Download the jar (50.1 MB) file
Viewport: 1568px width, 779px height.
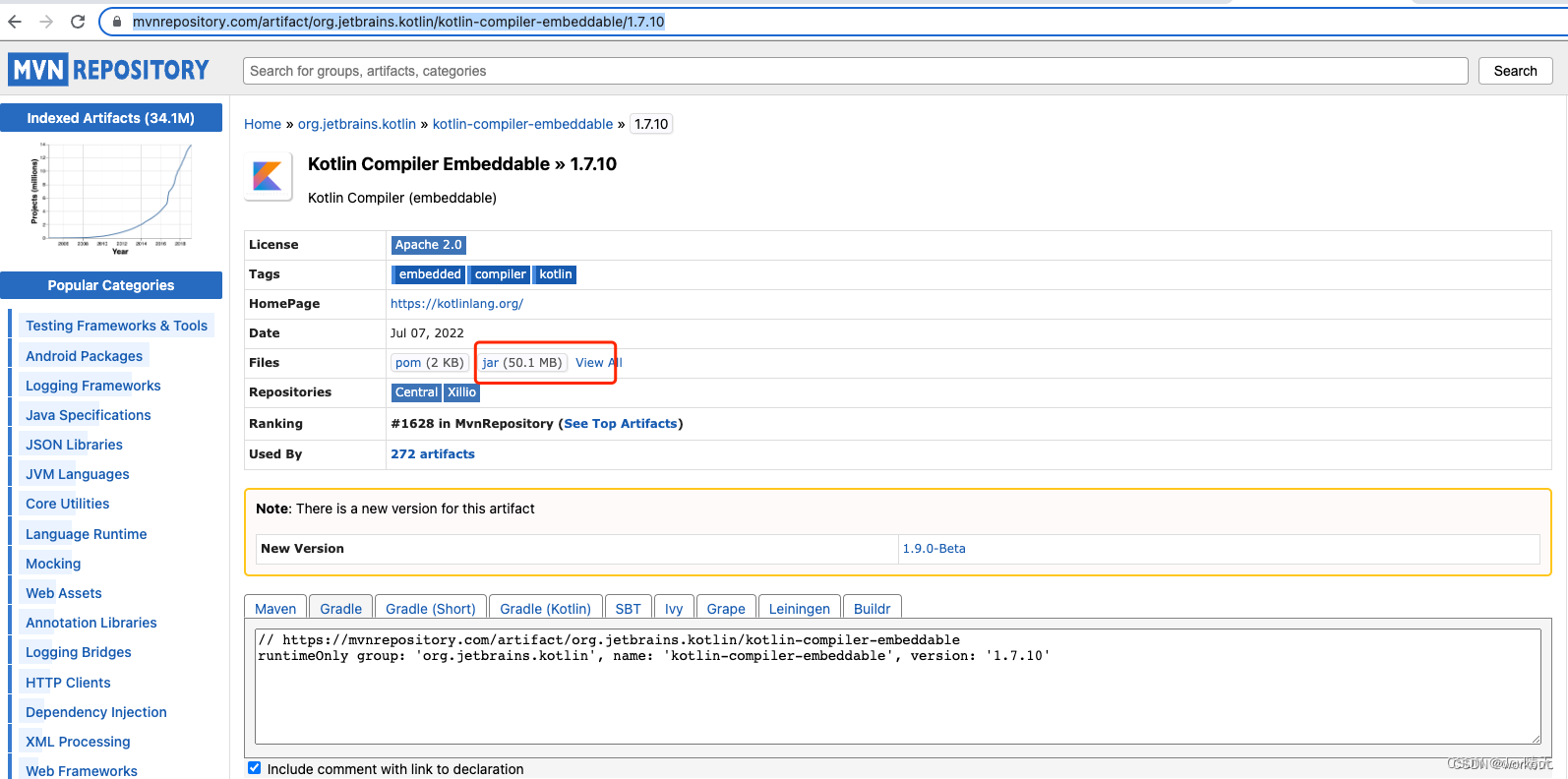(x=522, y=363)
